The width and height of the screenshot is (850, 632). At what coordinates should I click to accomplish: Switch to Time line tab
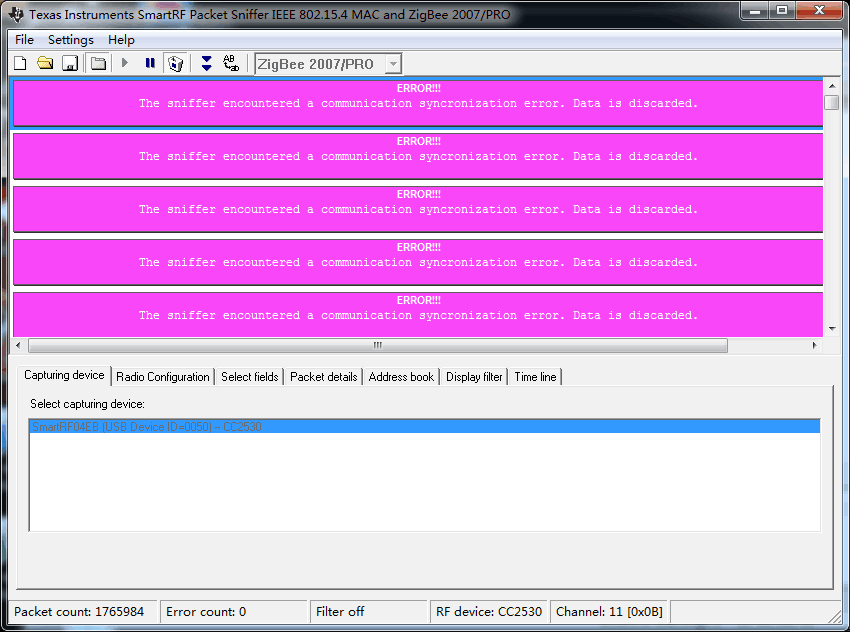535,377
